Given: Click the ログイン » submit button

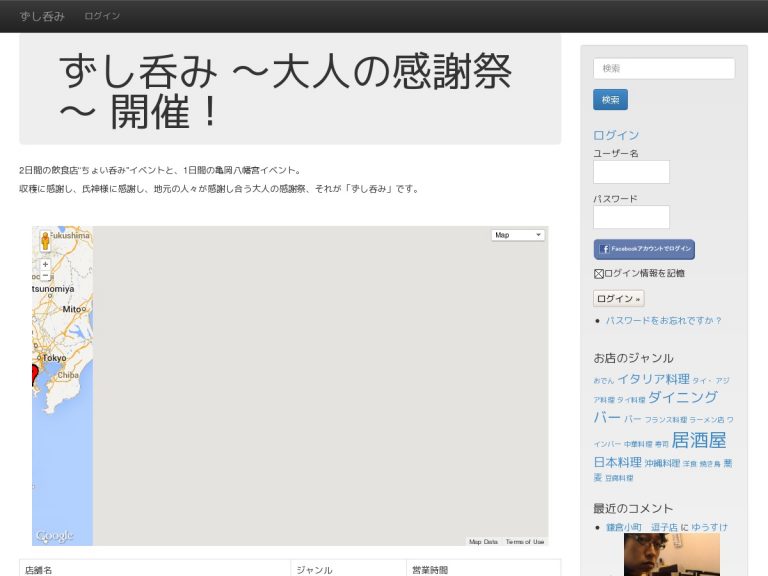Looking at the screenshot, I should coord(619,298).
